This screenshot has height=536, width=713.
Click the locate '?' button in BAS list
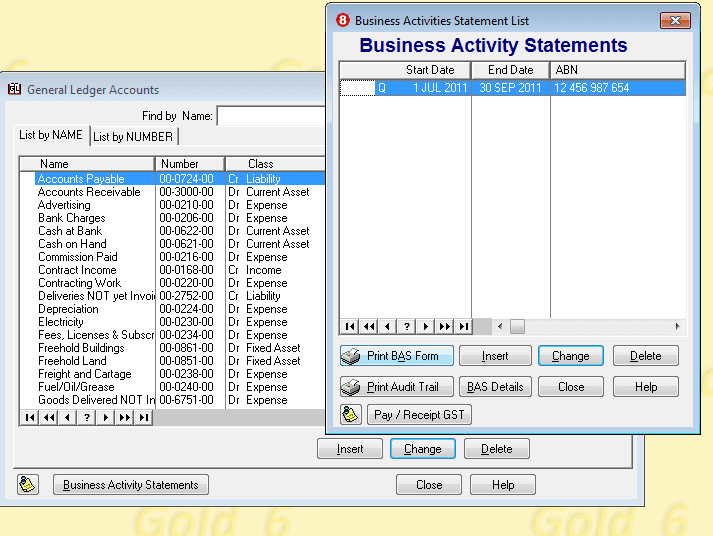pos(406,326)
